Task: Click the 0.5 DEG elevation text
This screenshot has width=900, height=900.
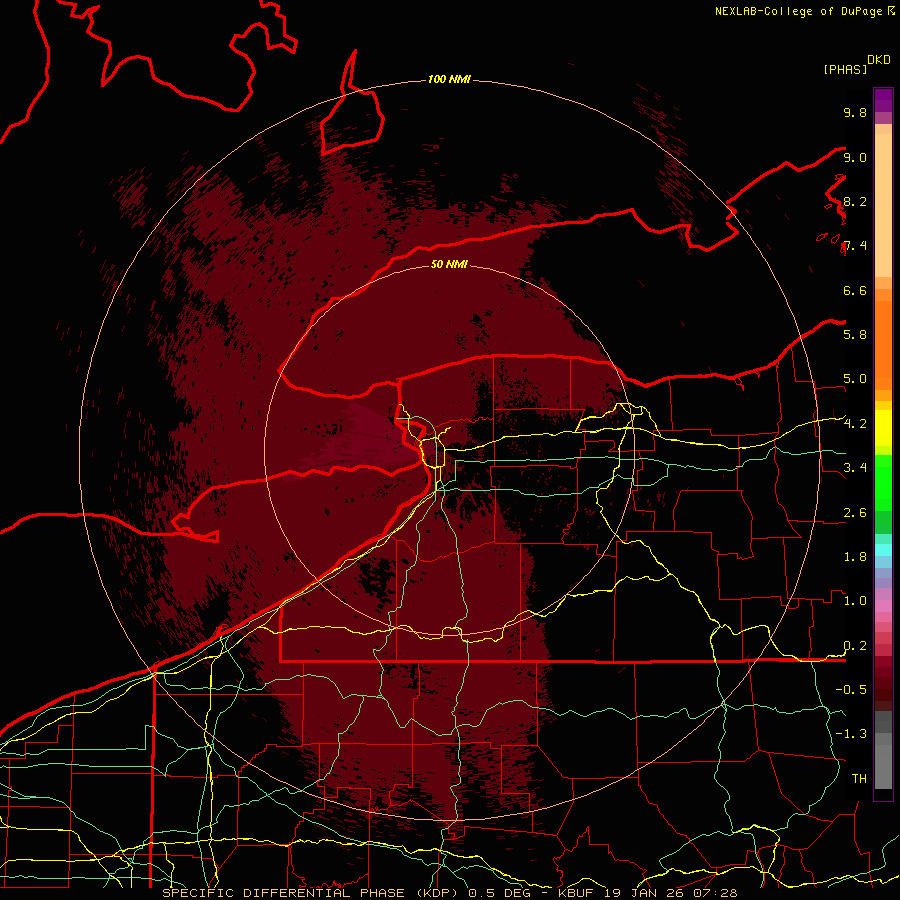Action: (x=500, y=893)
